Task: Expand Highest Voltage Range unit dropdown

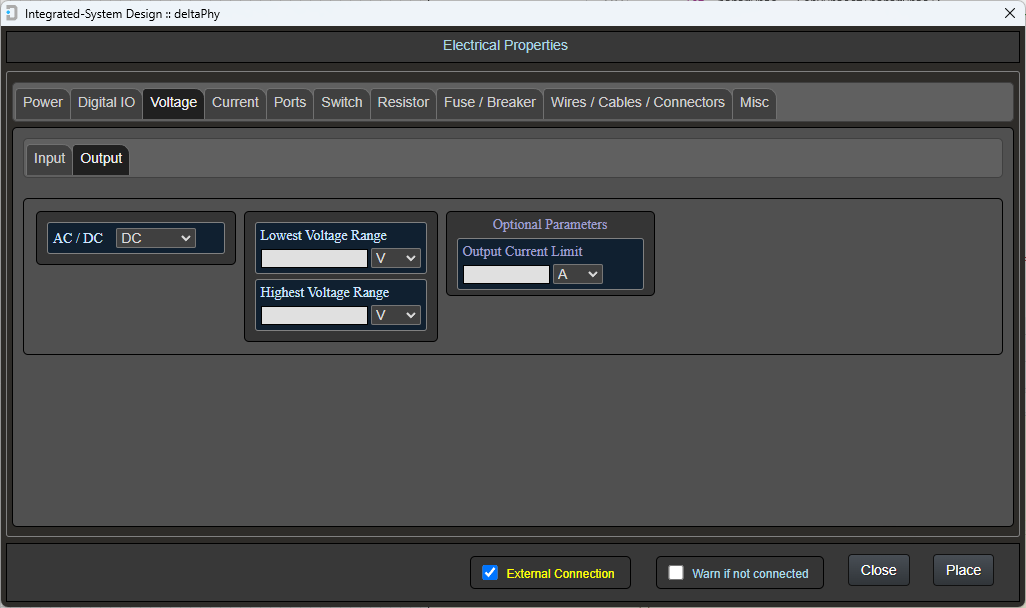Action: [x=395, y=315]
